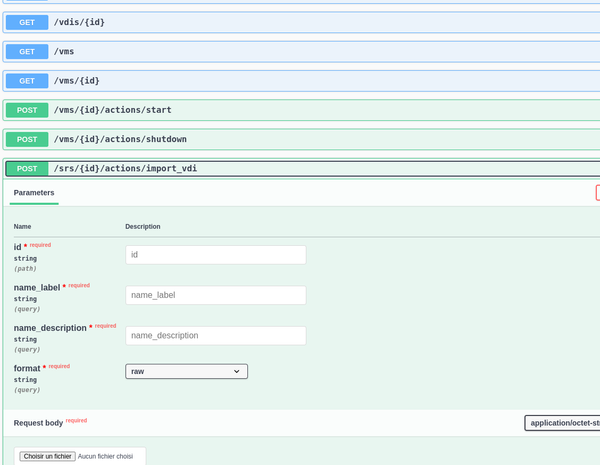Click the POST badge next to actions/shutdown
Viewport: 600px width, 465px height.
coord(27,139)
